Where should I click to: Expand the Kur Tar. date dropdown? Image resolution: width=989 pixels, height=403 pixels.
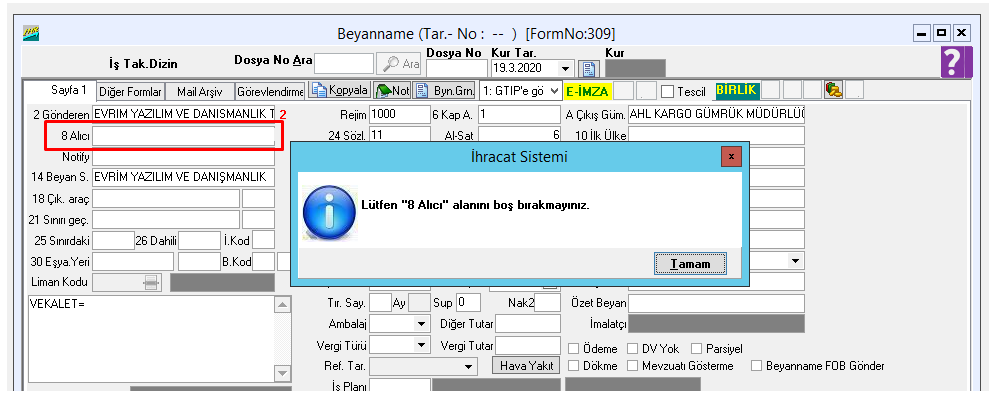pyautogui.click(x=567, y=68)
